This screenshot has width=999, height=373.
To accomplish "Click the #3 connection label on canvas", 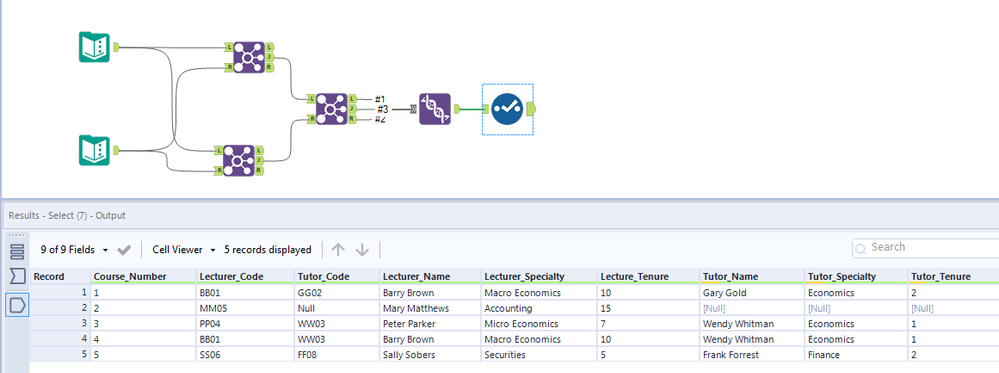I will coord(382,109).
